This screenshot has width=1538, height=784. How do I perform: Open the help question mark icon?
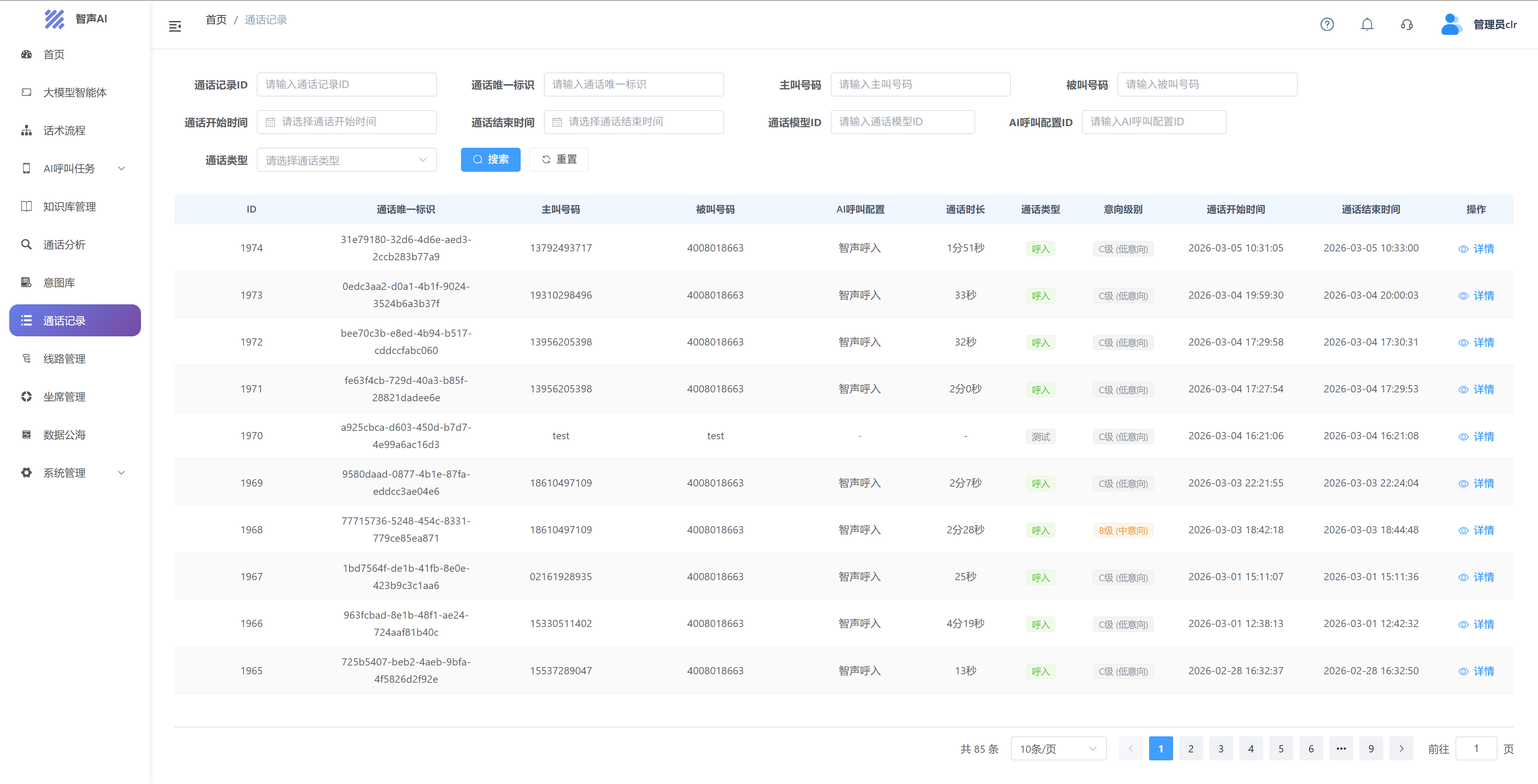click(x=1327, y=24)
